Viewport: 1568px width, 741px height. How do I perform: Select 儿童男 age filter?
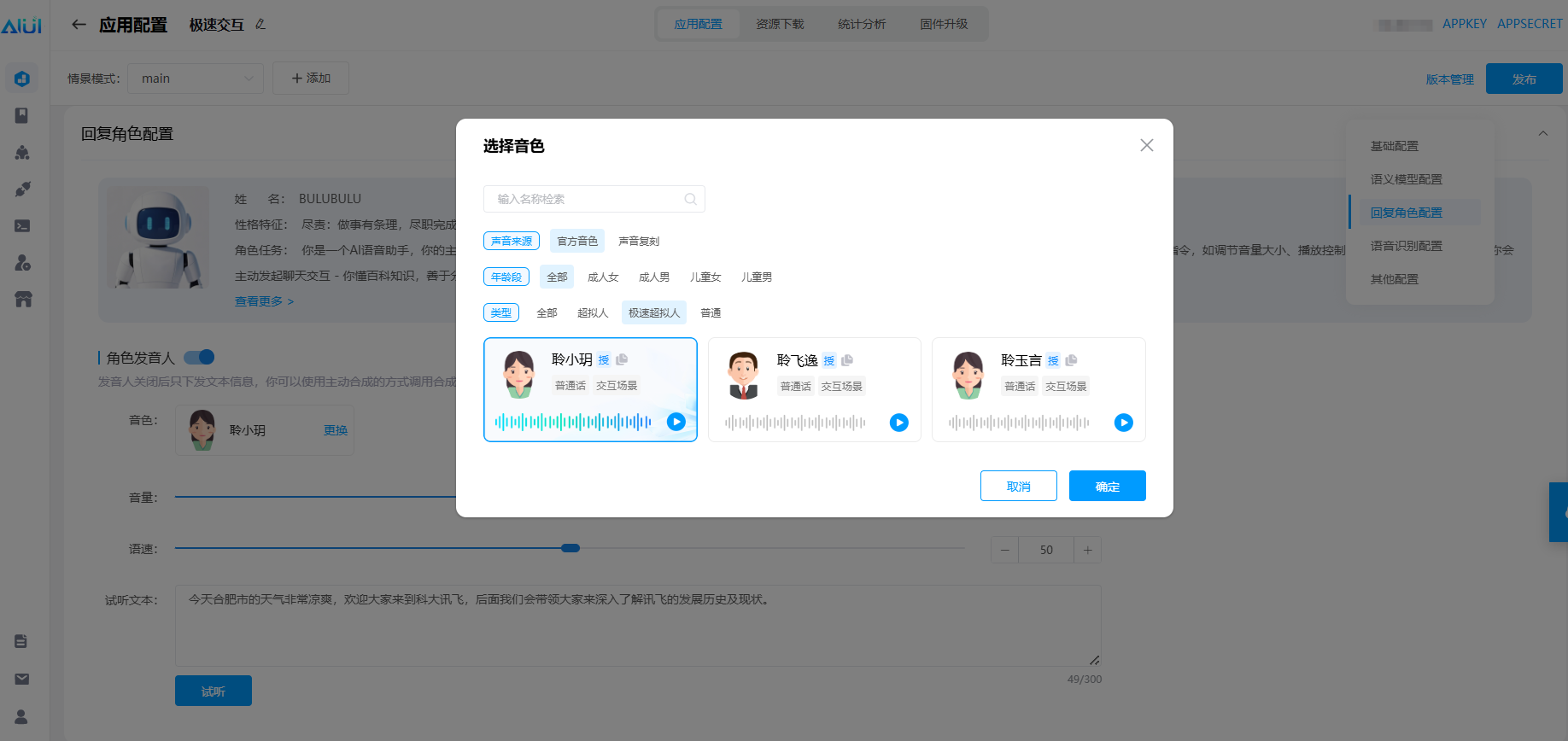757,277
